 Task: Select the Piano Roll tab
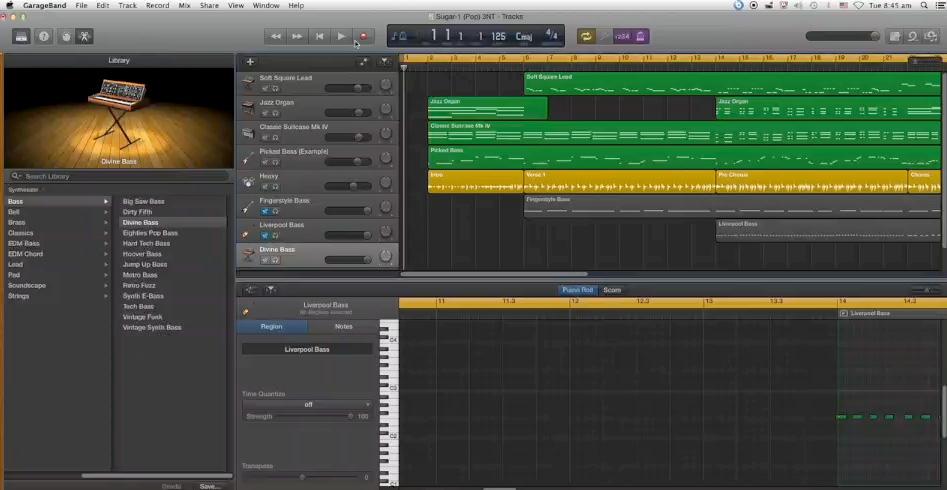(577, 290)
